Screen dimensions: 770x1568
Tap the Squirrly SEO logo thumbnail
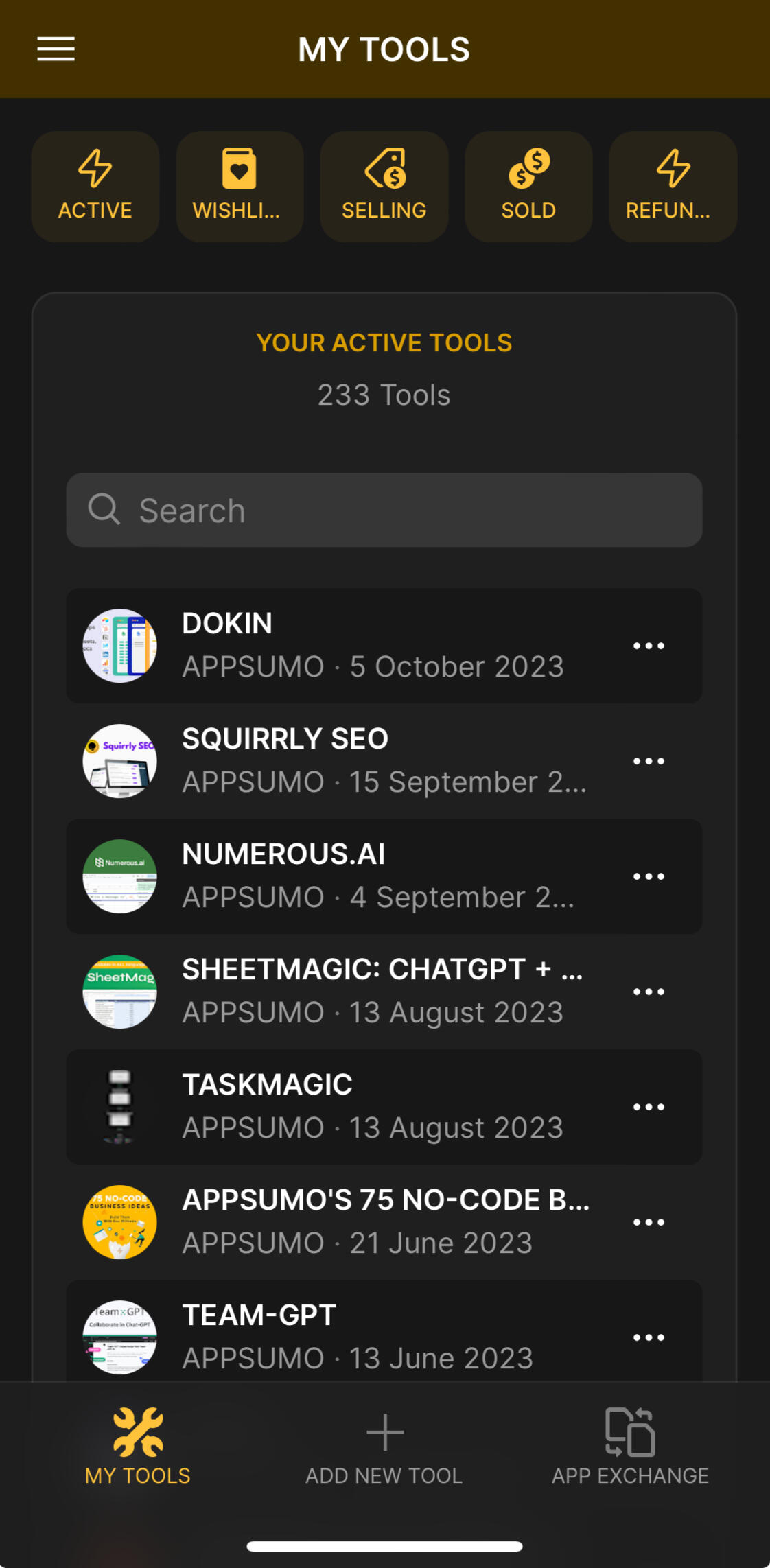120,761
